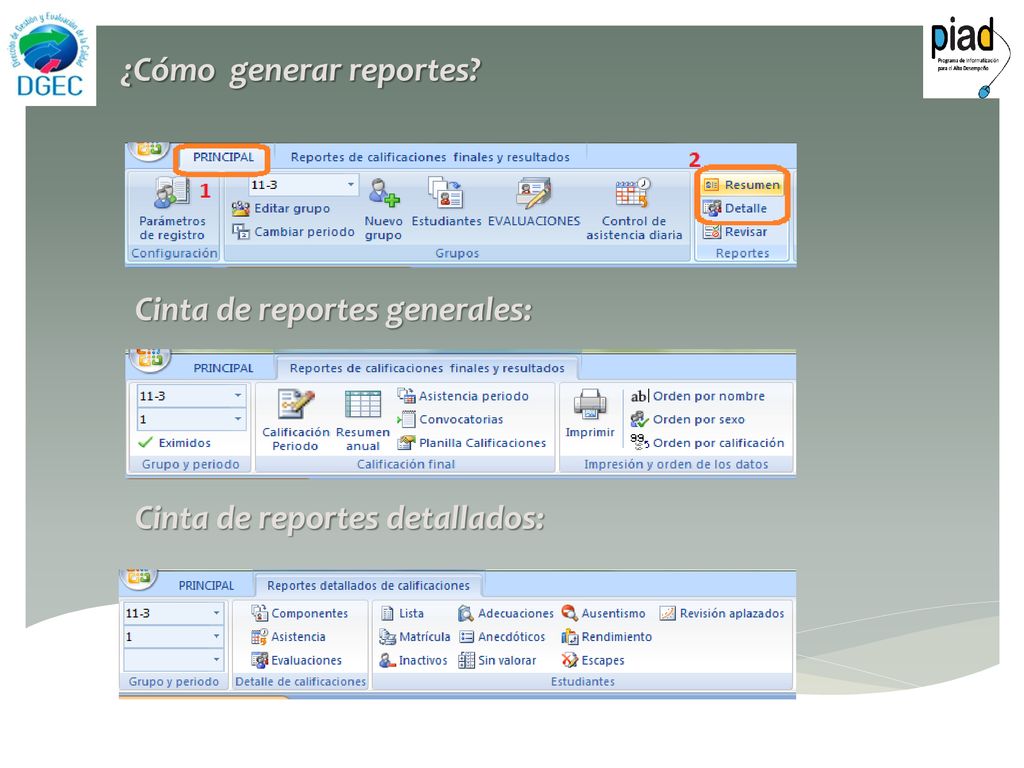
Task: Click Office button in detailed reports ribbon
Action: pyautogui.click(x=139, y=577)
